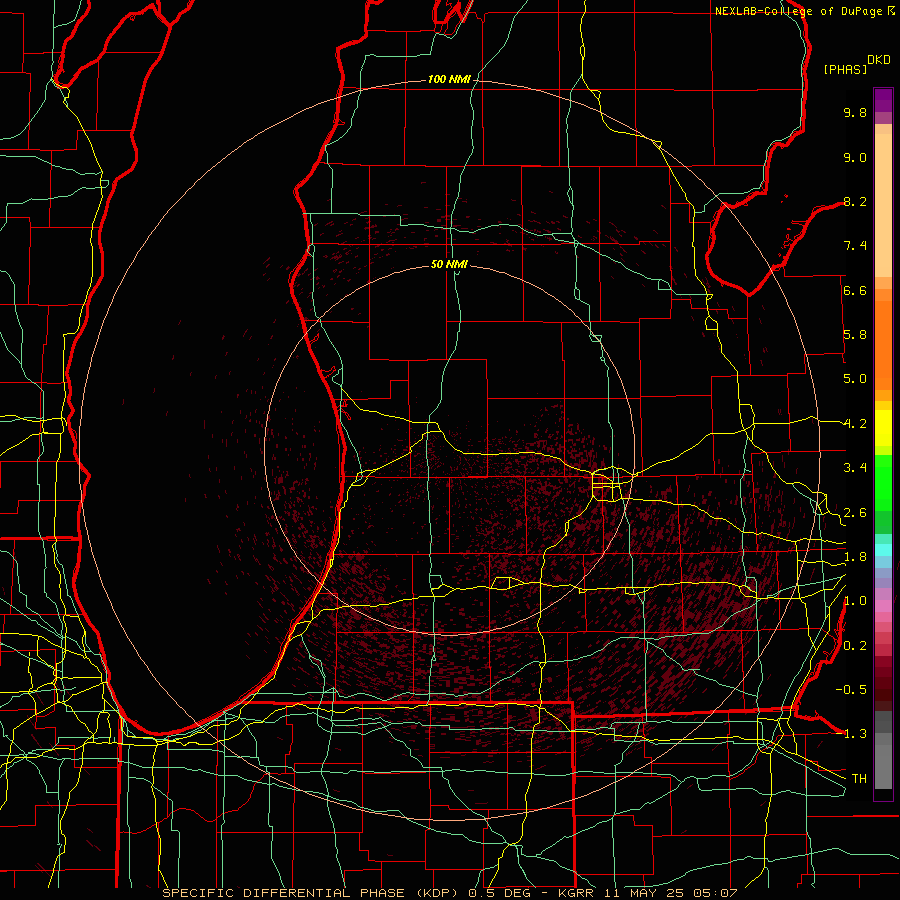Click the 3.4 scale value
Image resolution: width=900 pixels, height=900 pixels.
855,468
